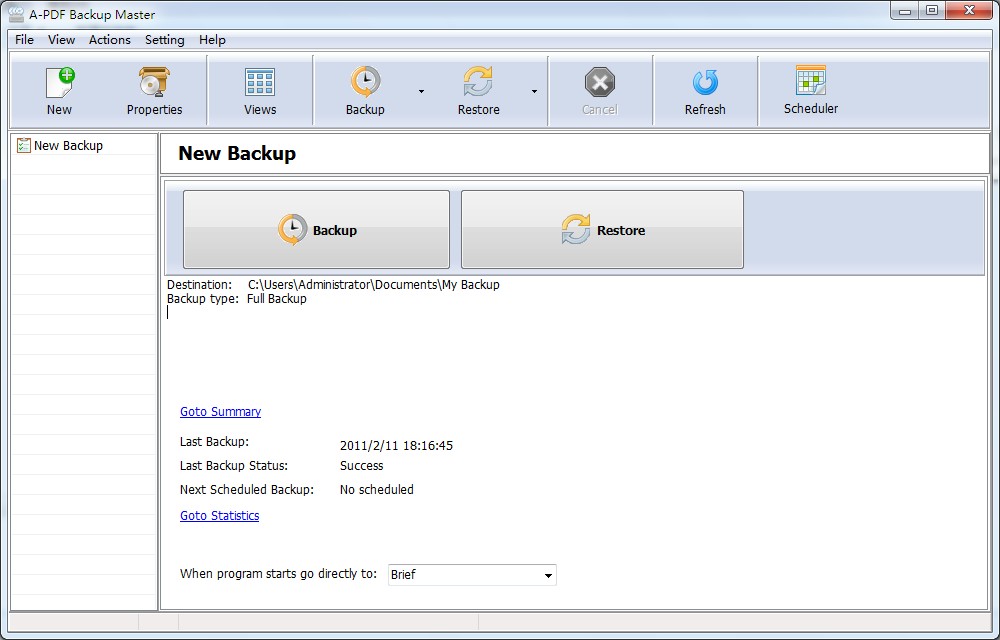Screen dimensions: 1000x640
Task: Follow the Goto Statistics link
Action: click(x=219, y=516)
